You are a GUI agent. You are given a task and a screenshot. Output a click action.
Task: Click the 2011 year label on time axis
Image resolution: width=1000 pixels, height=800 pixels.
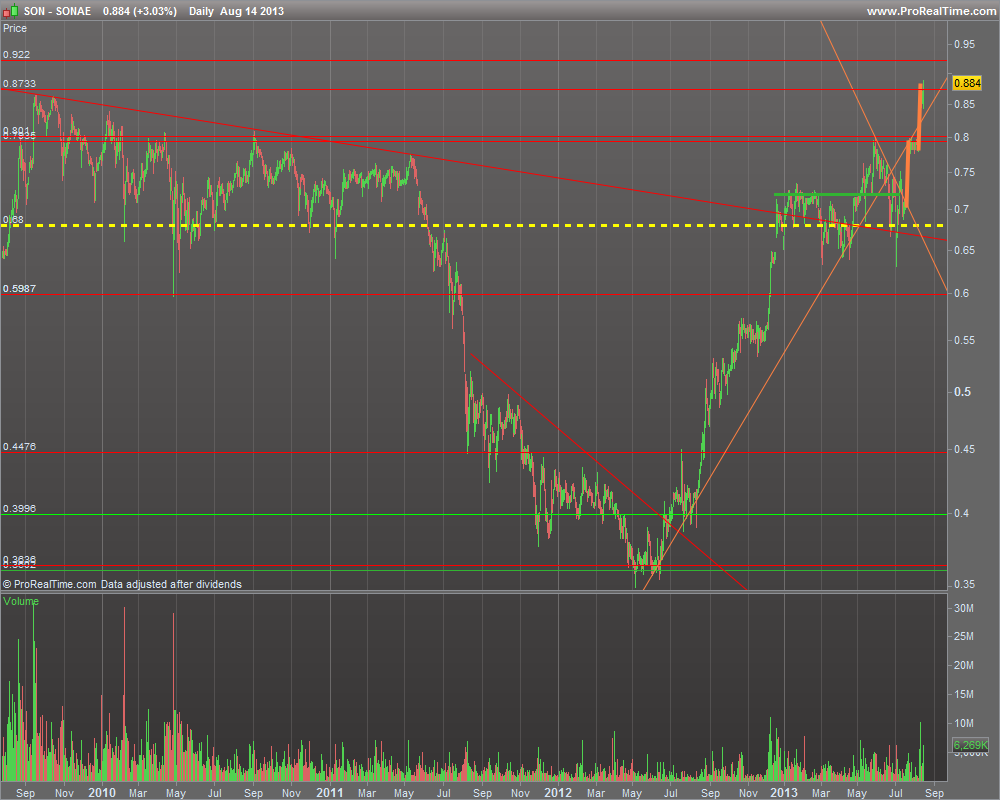(330, 792)
